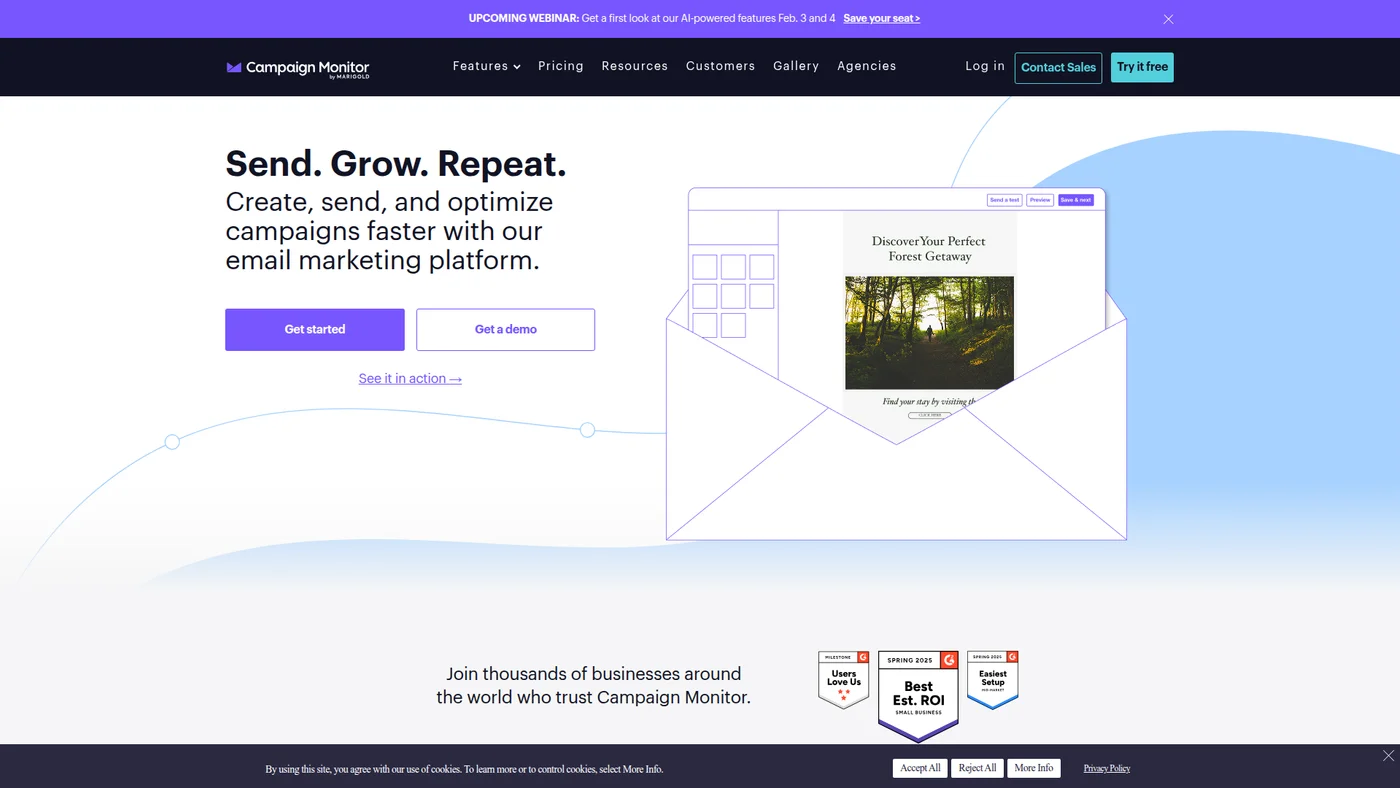
Task: Accept all cookies
Action: click(x=919, y=768)
